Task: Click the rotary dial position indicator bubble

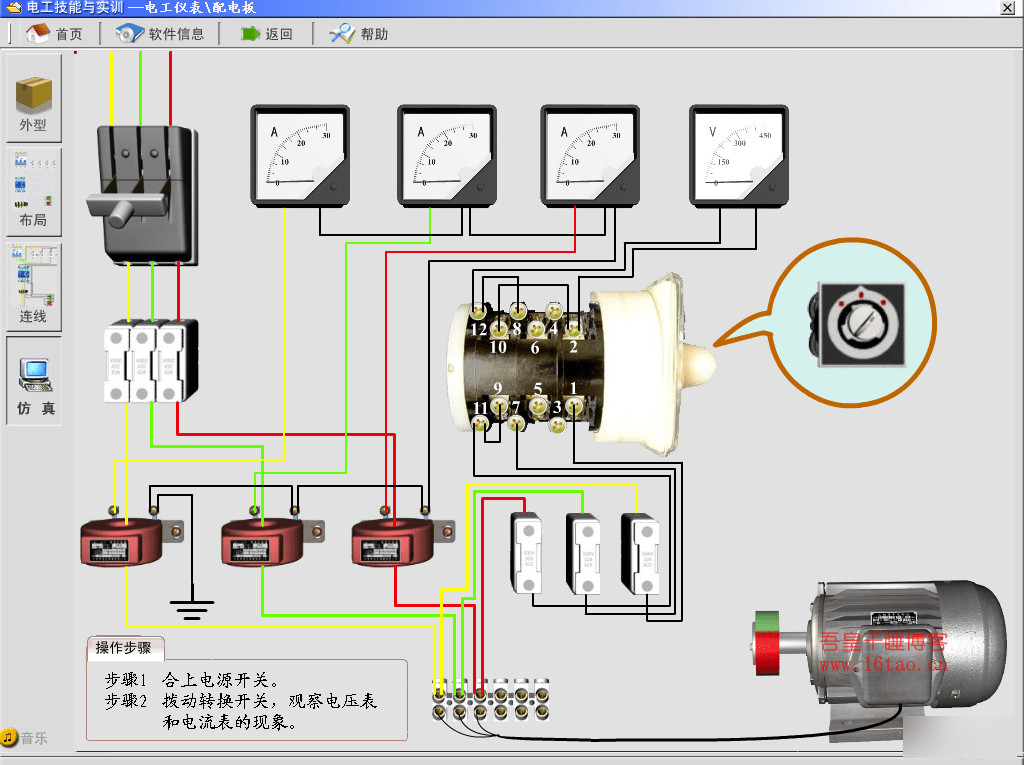Action: 859,320
